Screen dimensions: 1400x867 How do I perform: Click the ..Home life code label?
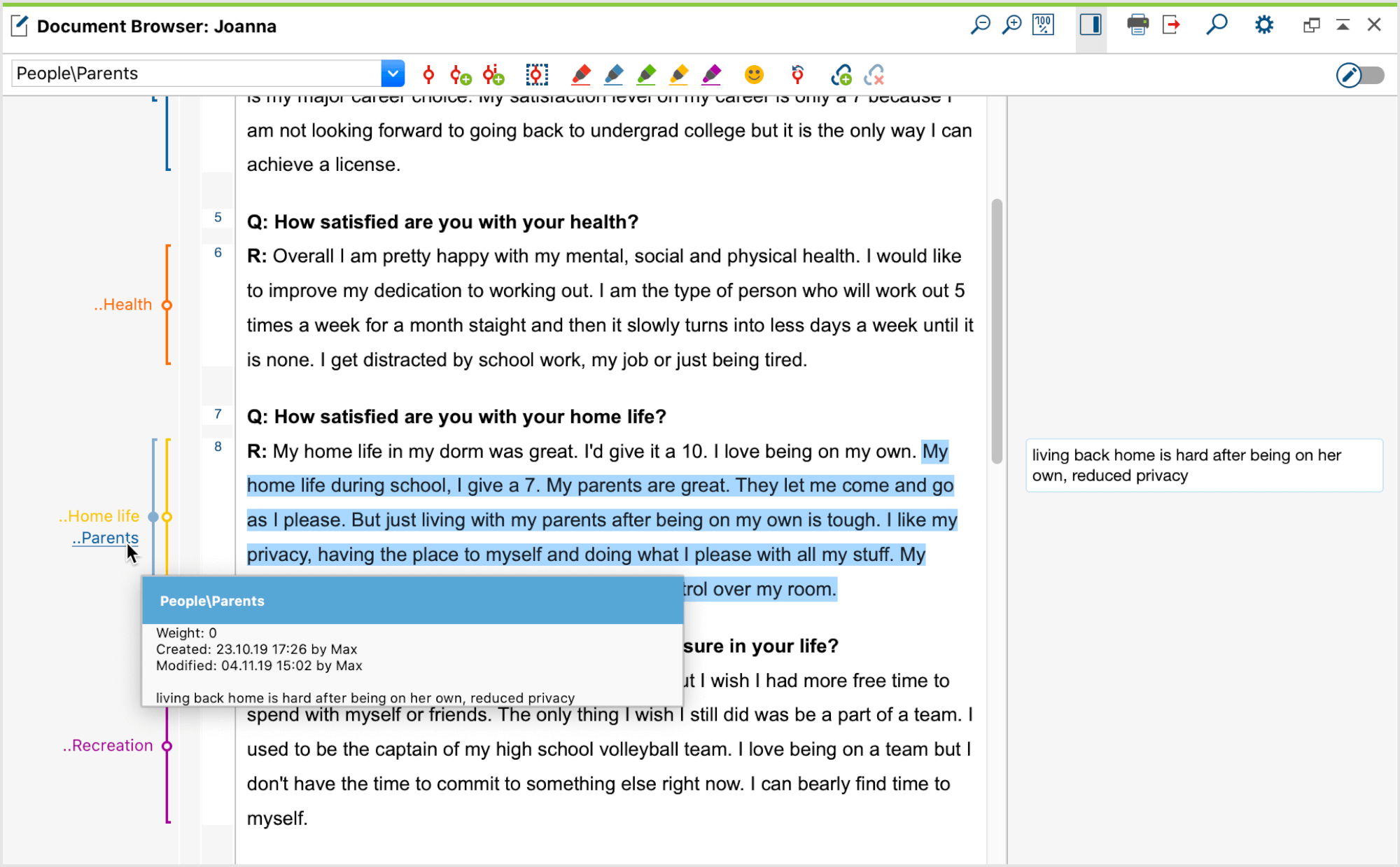99,516
